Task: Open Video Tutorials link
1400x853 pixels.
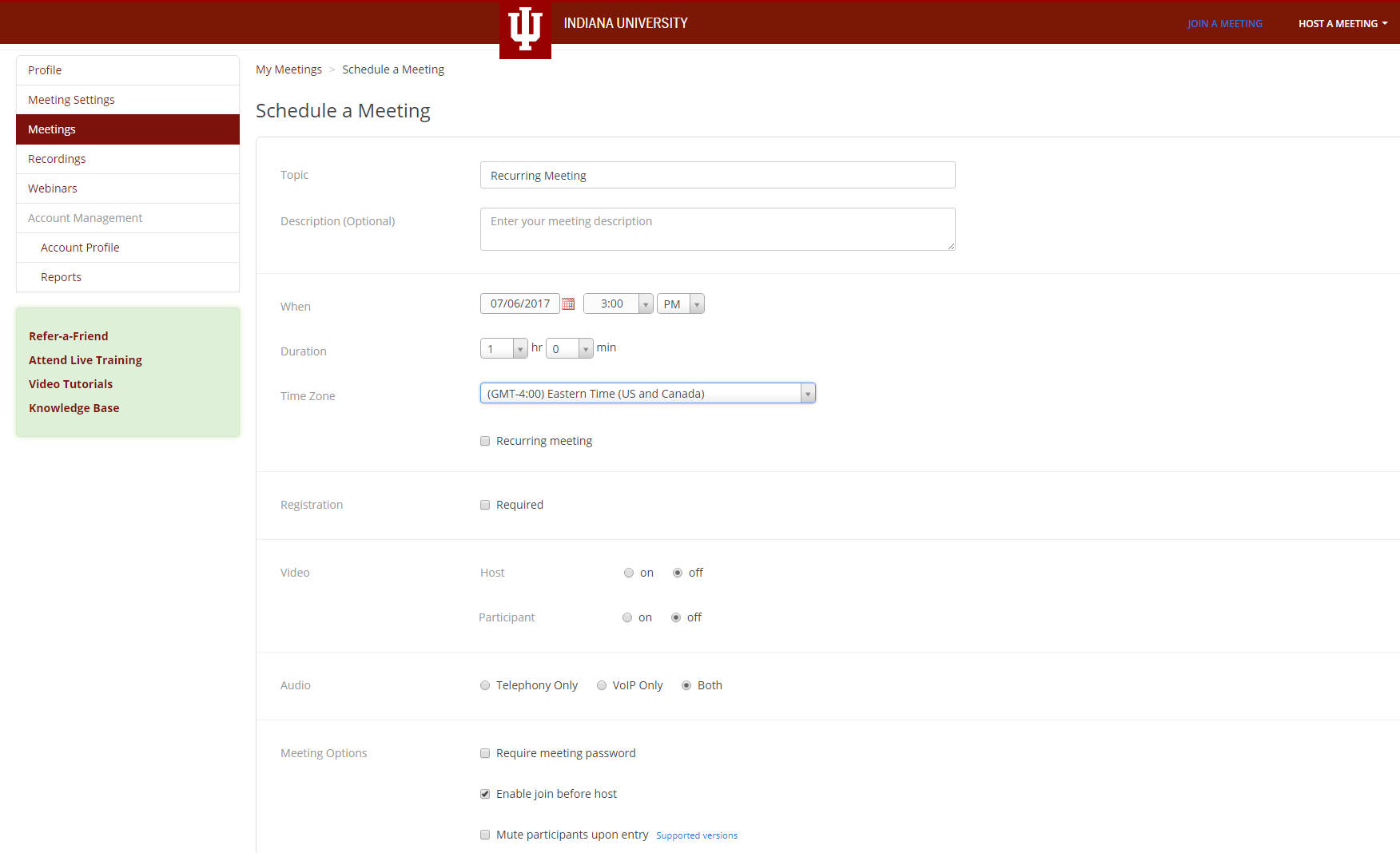Action: click(x=71, y=384)
